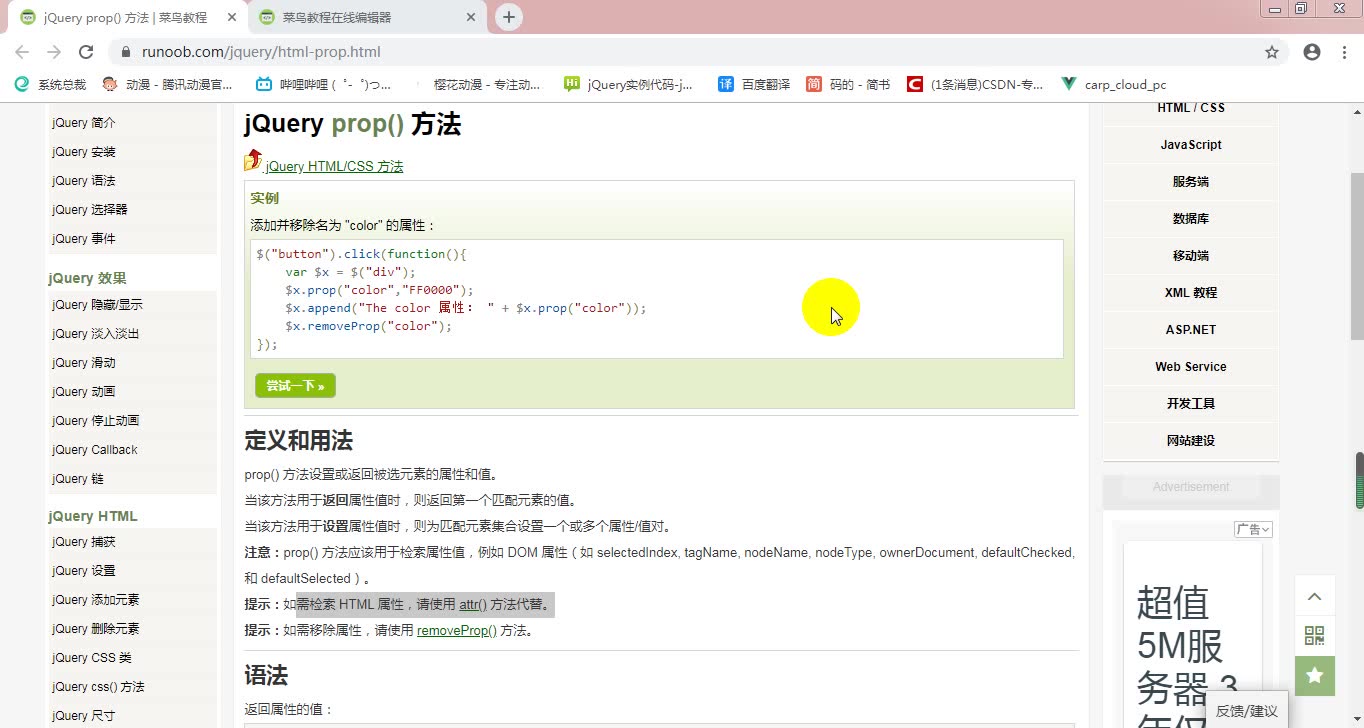Open jQuery实例代码 bookmark
The width and height of the screenshot is (1364, 728).
pyautogui.click(x=628, y=85)
